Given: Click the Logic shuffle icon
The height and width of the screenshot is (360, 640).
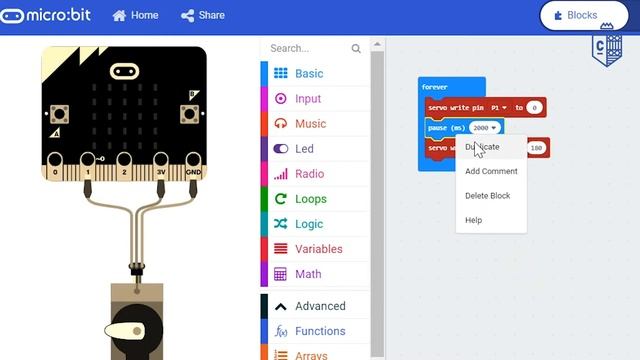Looking at the screenshot, I should pyautogui.click(x=280, y=224).
